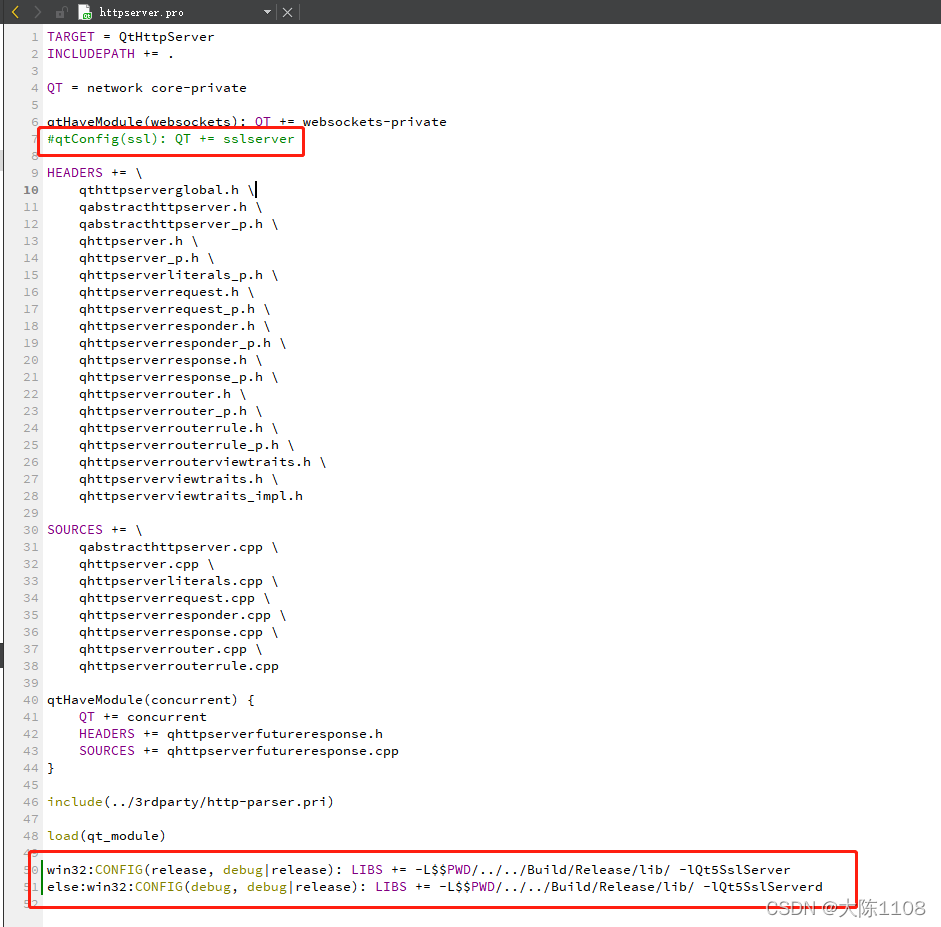The width and height of the screenshot is (941, 927).
Task: Open the document selector dropdown arrow
Action: pos(265,11)
